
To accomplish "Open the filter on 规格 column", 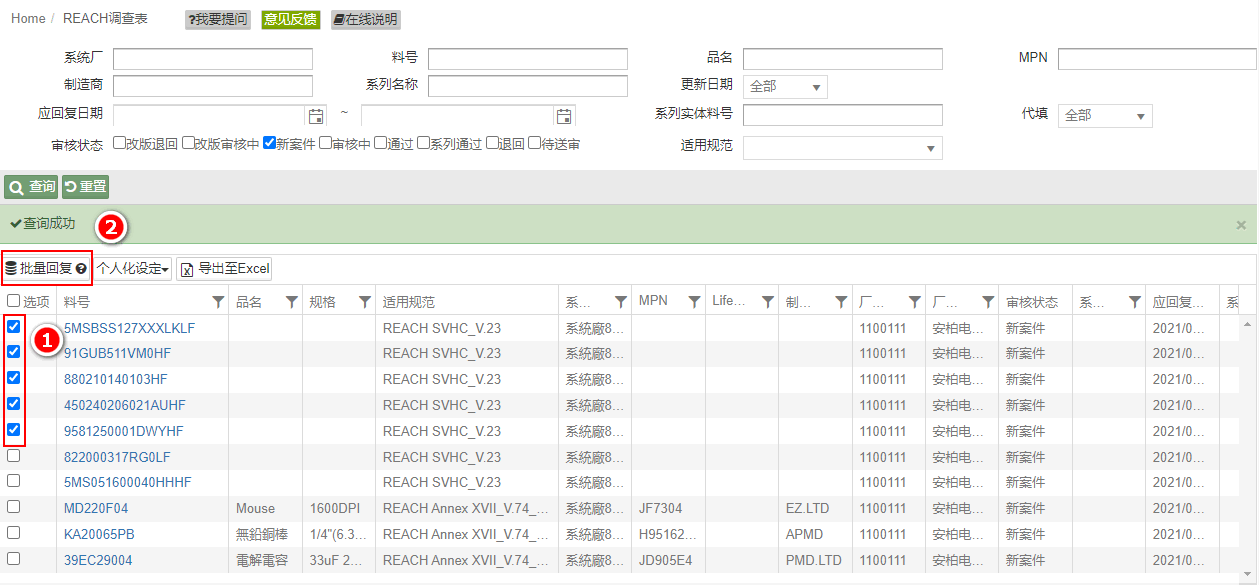I will pyautogui.click(x=364, y=301).
